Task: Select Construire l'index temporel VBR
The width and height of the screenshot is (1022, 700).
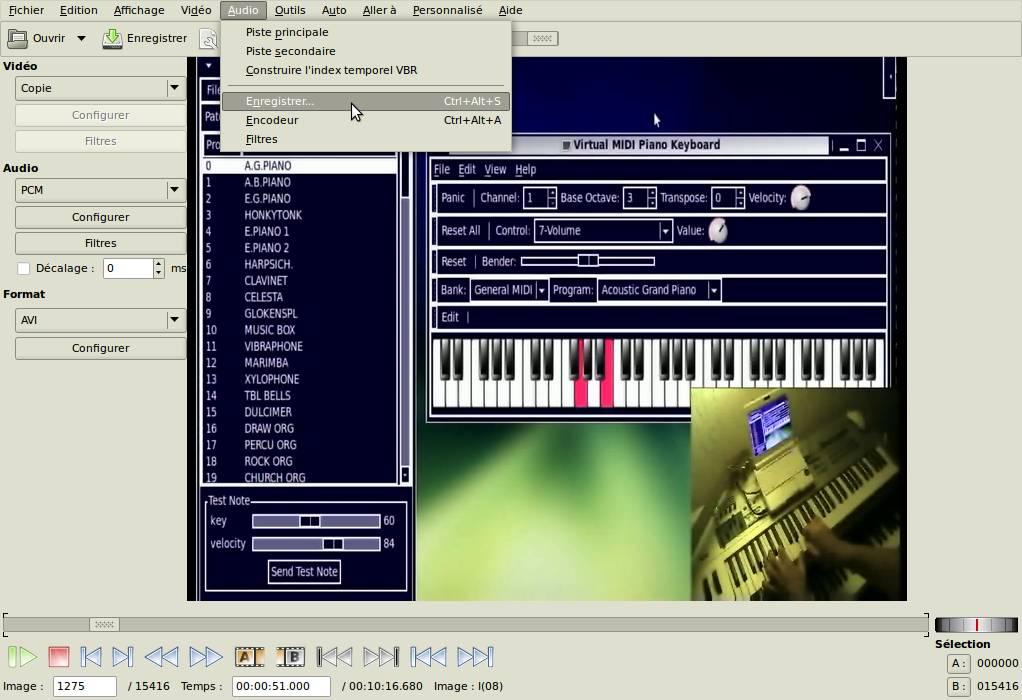Action: point(366,70)
